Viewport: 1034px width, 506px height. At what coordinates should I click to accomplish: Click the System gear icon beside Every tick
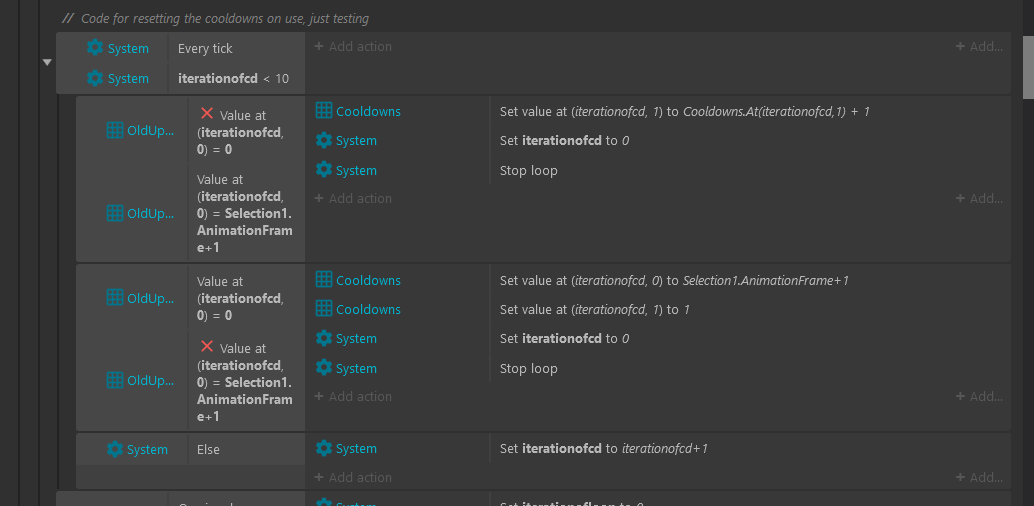tap(95, 48)
